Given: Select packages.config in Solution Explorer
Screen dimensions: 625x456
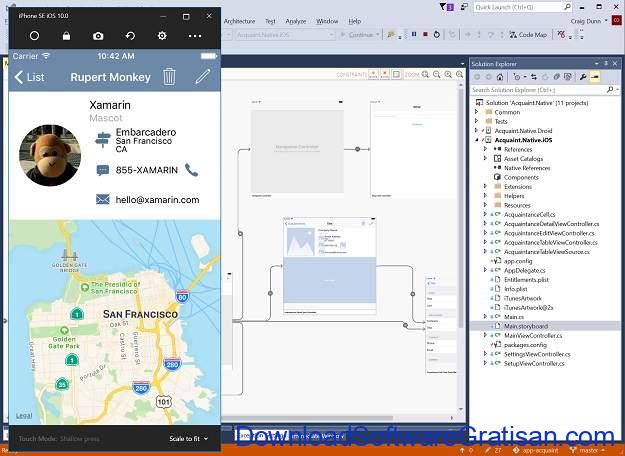Looking at the screenshot, I should [x=525, y=345].
